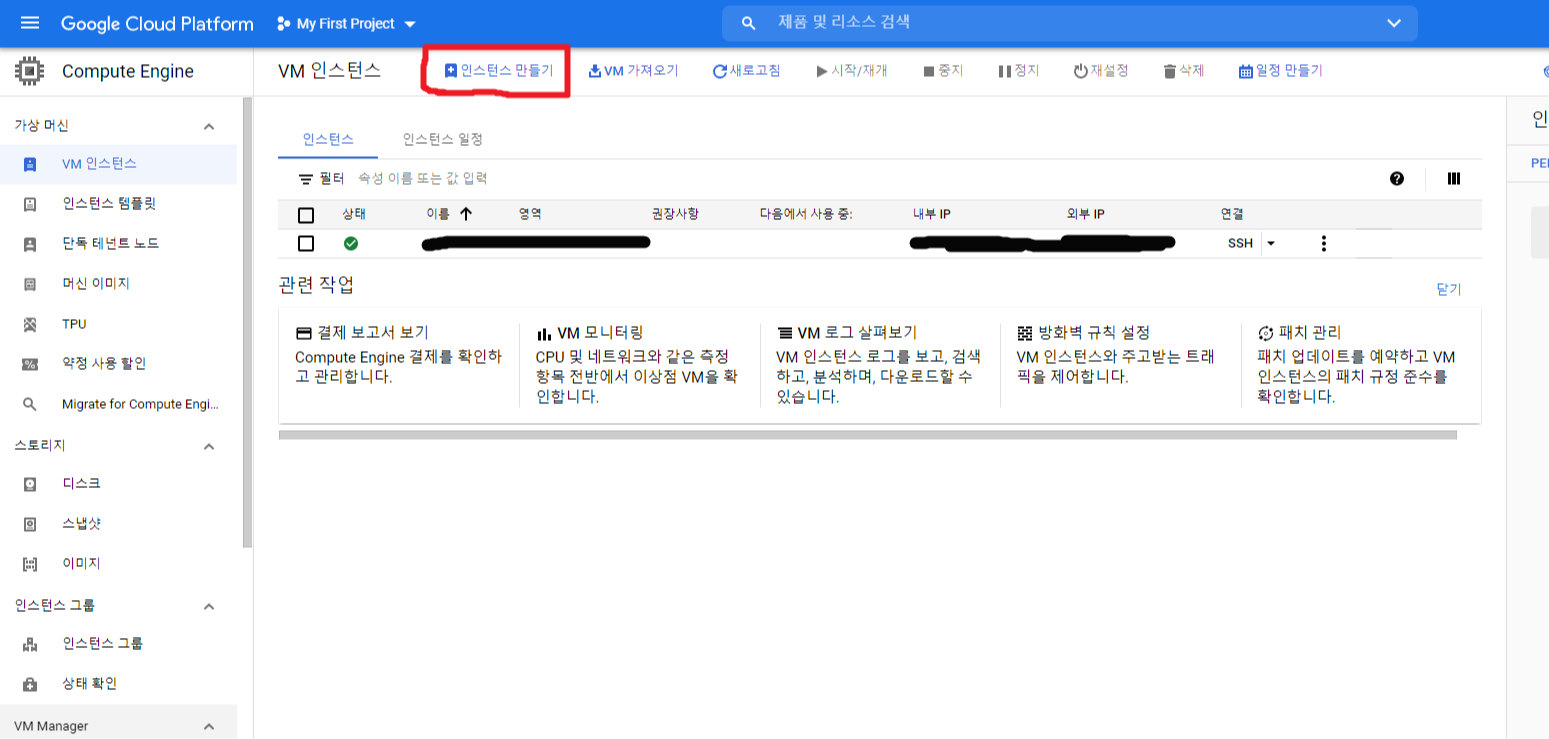Screen dimensions: 1549x739
Task: Click the 인스턴스 그룹 sidebar icon
Action: coord(30,644)
